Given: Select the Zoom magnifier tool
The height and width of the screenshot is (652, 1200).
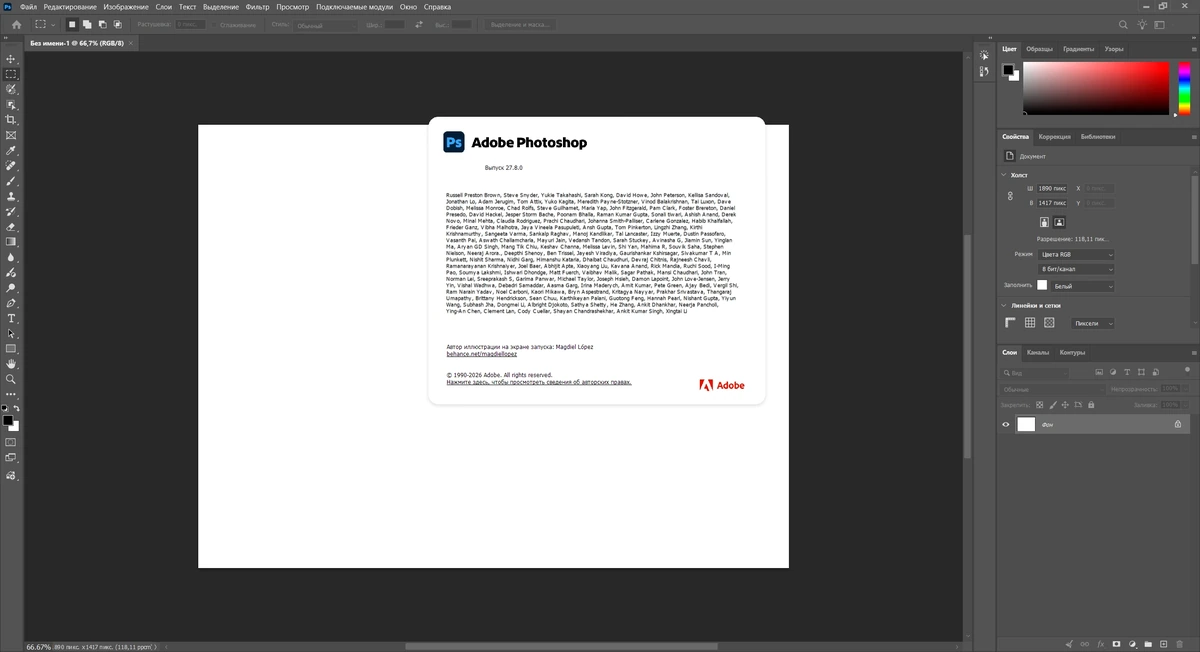Looking at the screenshot, I should [x=11, y=379].
